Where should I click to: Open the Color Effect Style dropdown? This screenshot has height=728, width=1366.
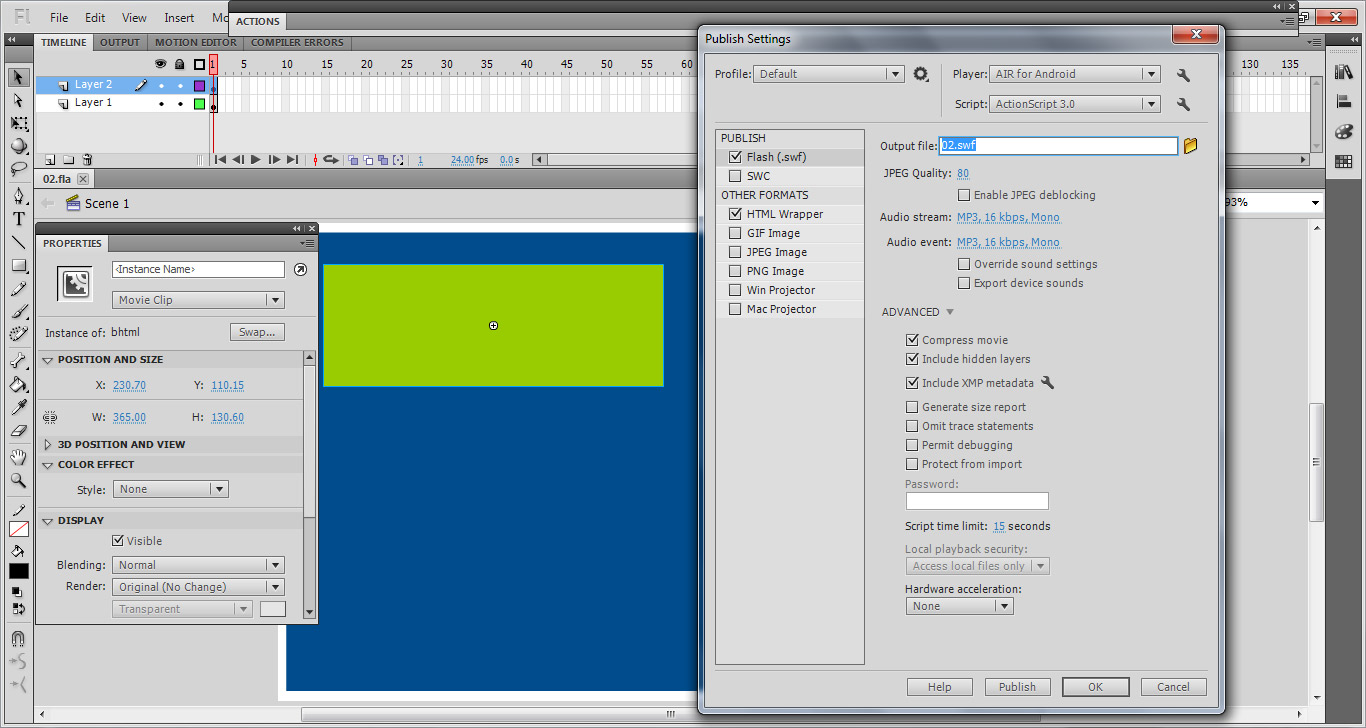click(171, 489)
